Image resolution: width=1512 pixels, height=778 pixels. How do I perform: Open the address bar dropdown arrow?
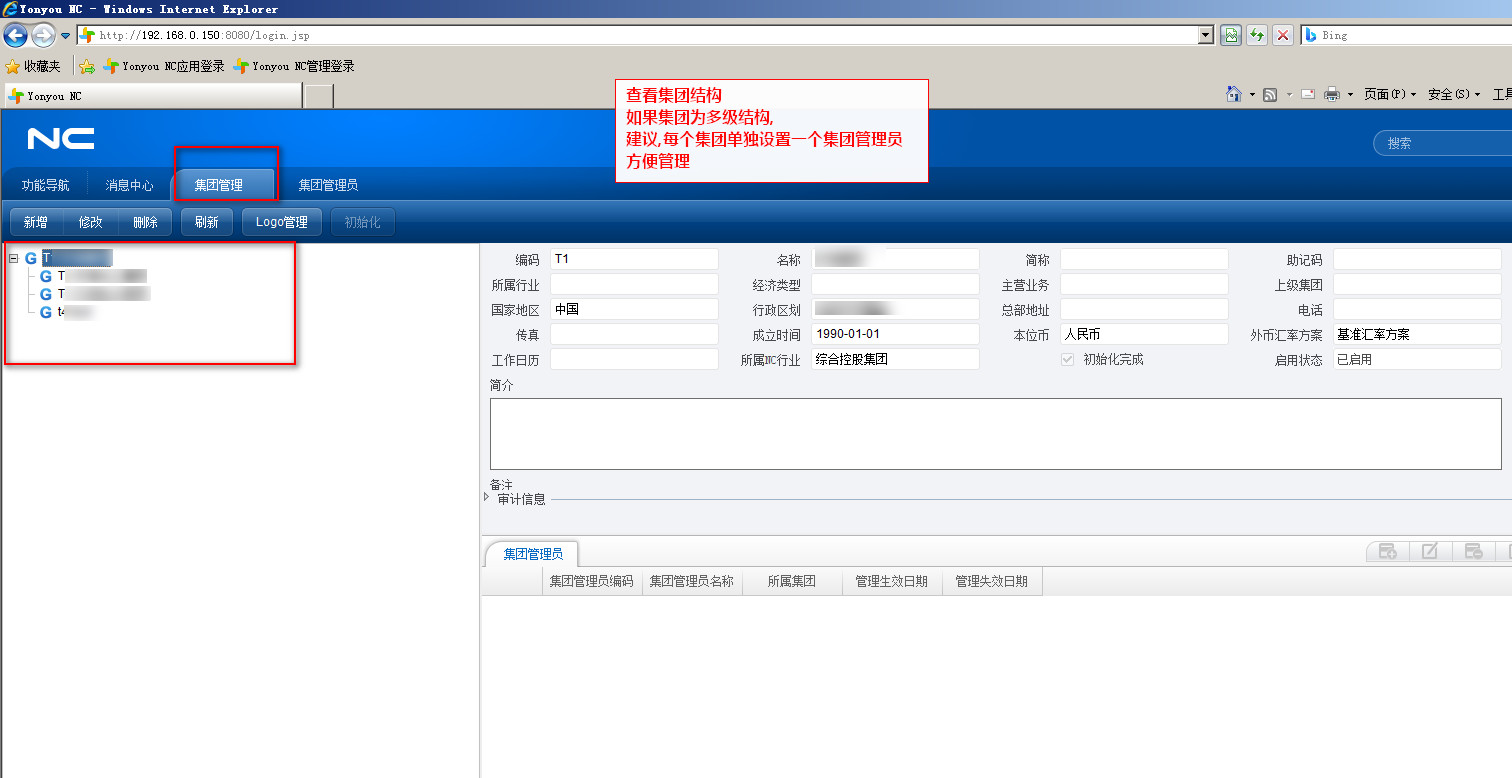(1205, 35)
